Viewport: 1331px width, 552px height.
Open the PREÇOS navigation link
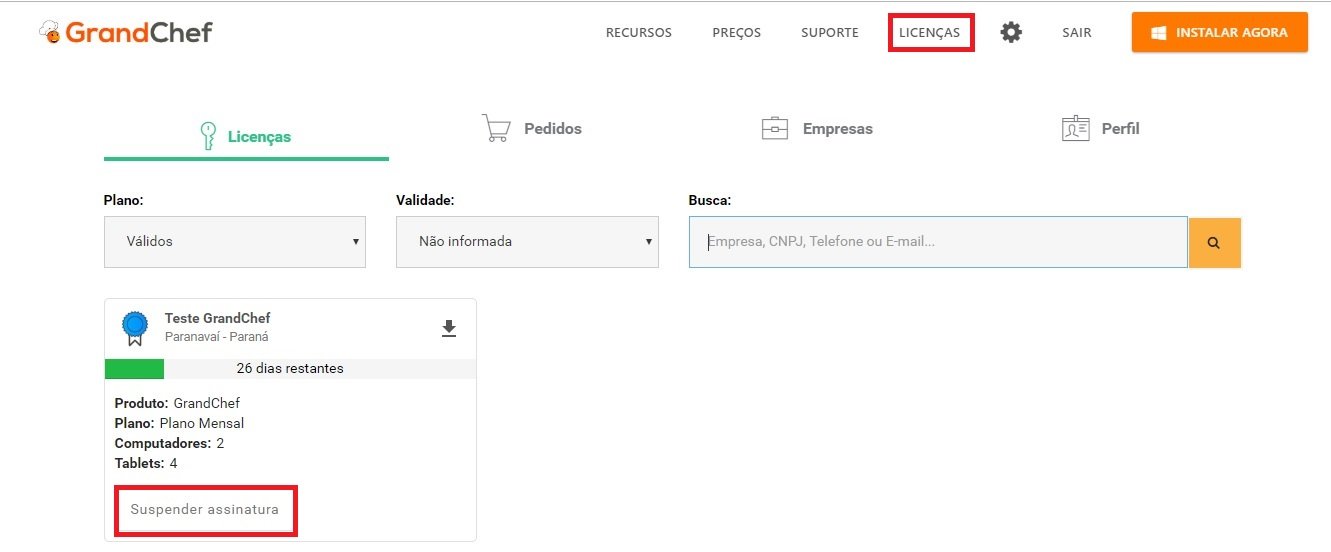click(736, 33)
